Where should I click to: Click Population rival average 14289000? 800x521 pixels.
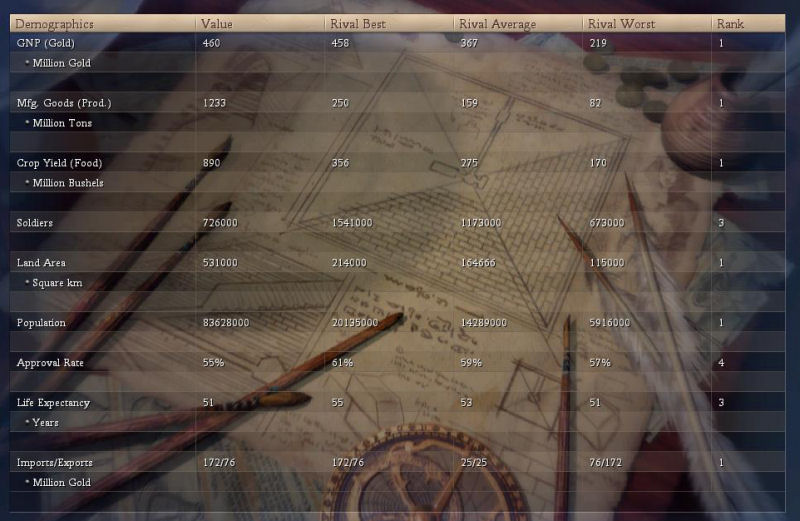484,323
